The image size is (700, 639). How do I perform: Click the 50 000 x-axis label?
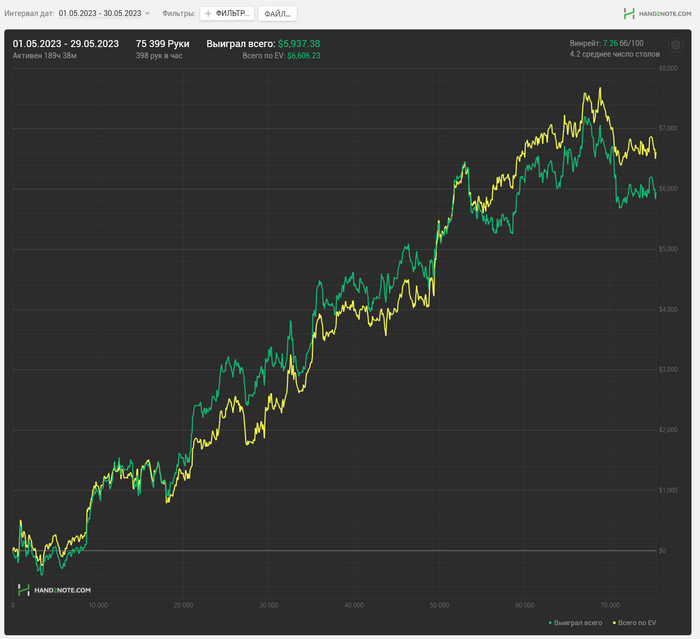point(440,606)
